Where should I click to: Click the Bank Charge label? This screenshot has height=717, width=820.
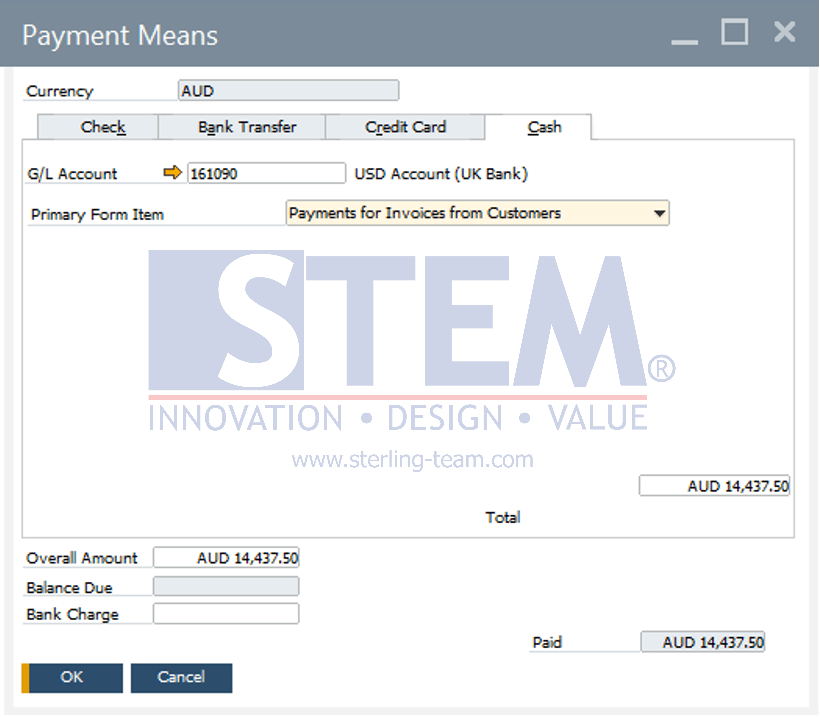[x=73, y=614]
